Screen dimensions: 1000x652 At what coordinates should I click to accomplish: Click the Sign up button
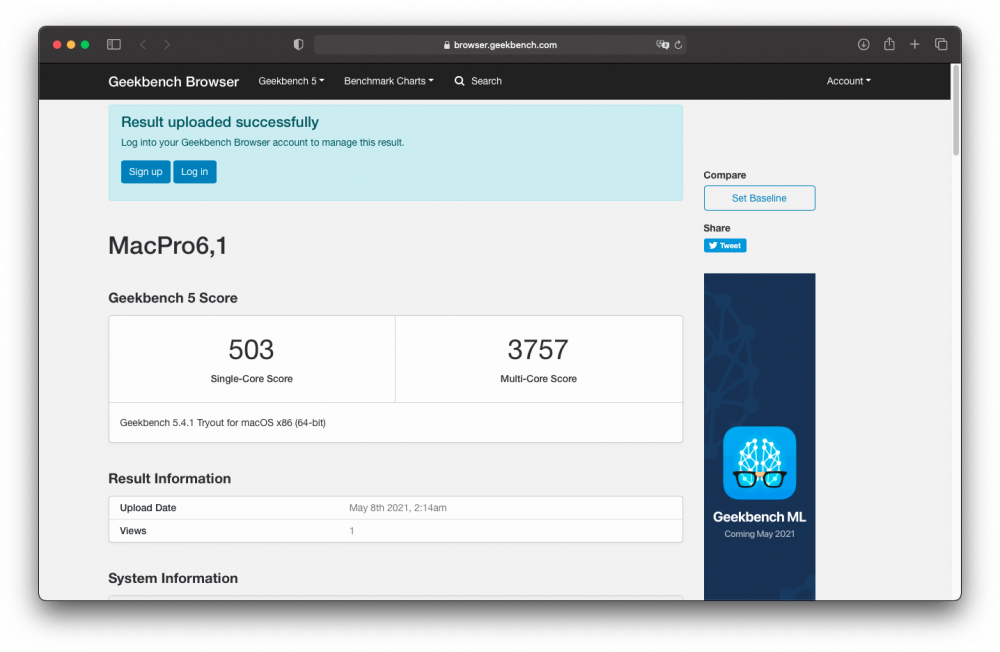[x=145, y=172]
